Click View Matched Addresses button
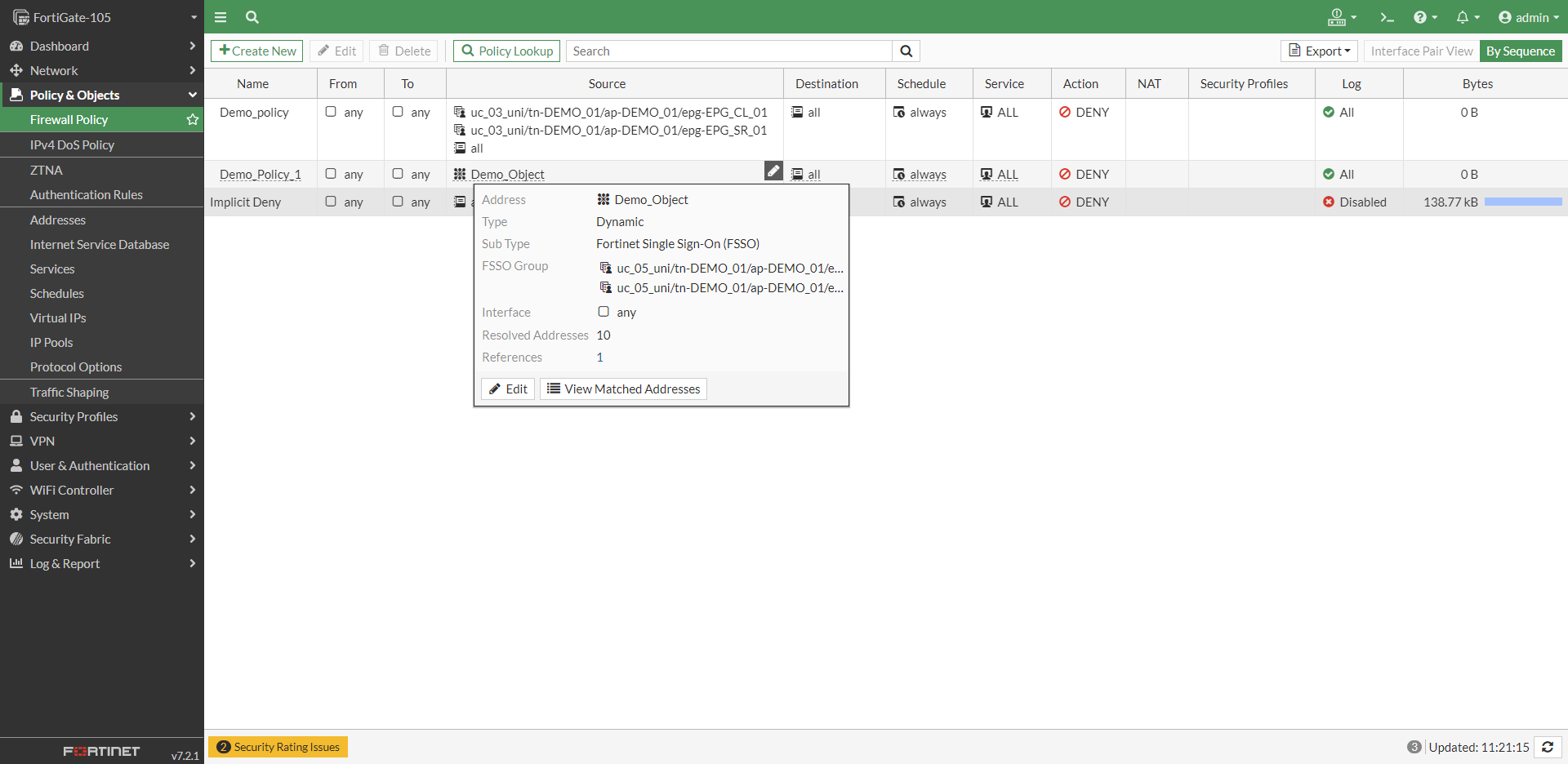This screenshot has width=1568, height=764. tap(623, 389)
